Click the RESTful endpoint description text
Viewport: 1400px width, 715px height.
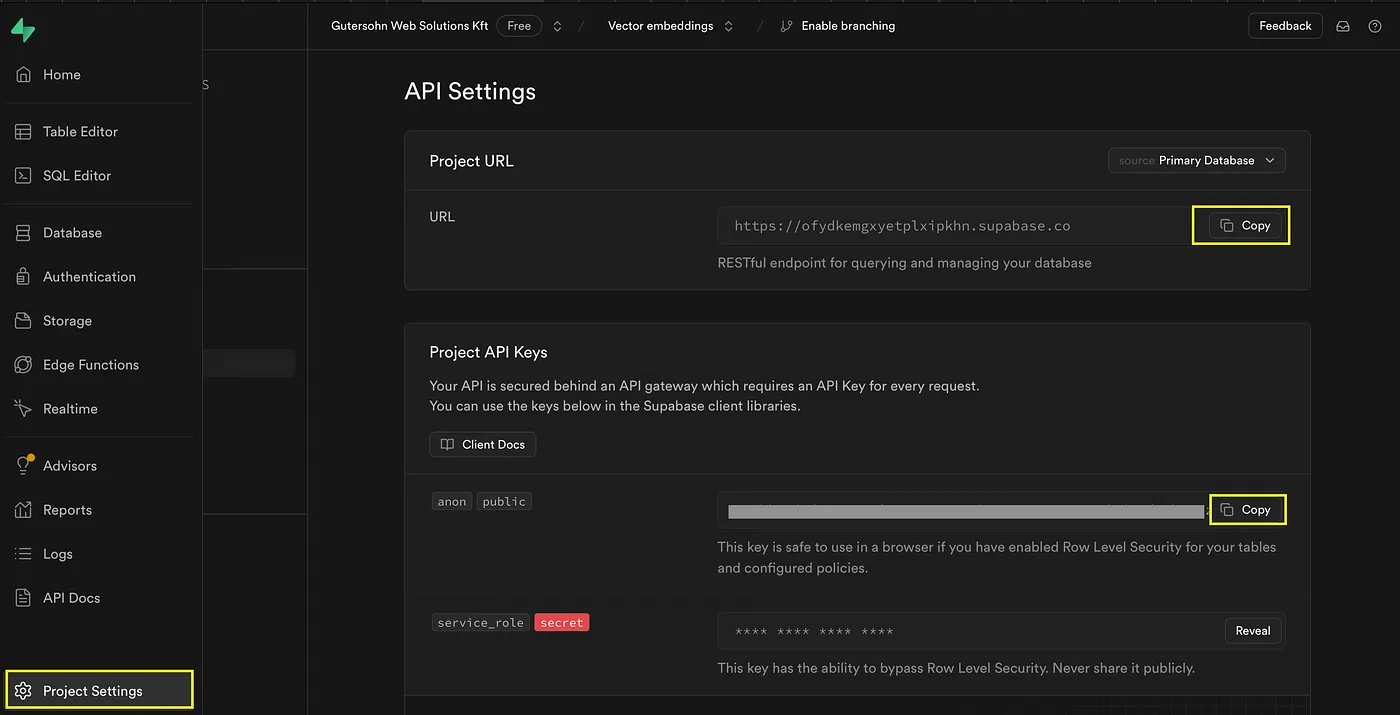(904, 263)
